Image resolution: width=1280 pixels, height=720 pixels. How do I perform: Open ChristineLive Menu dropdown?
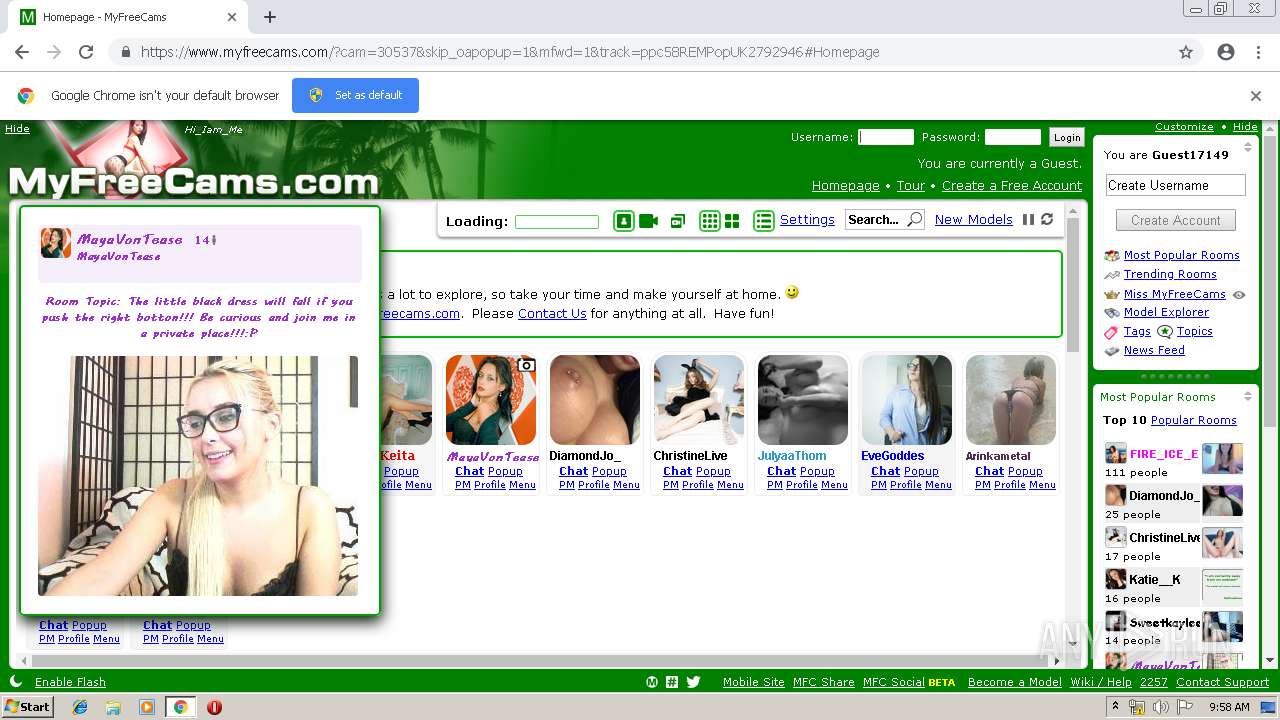tap(730, 485)
